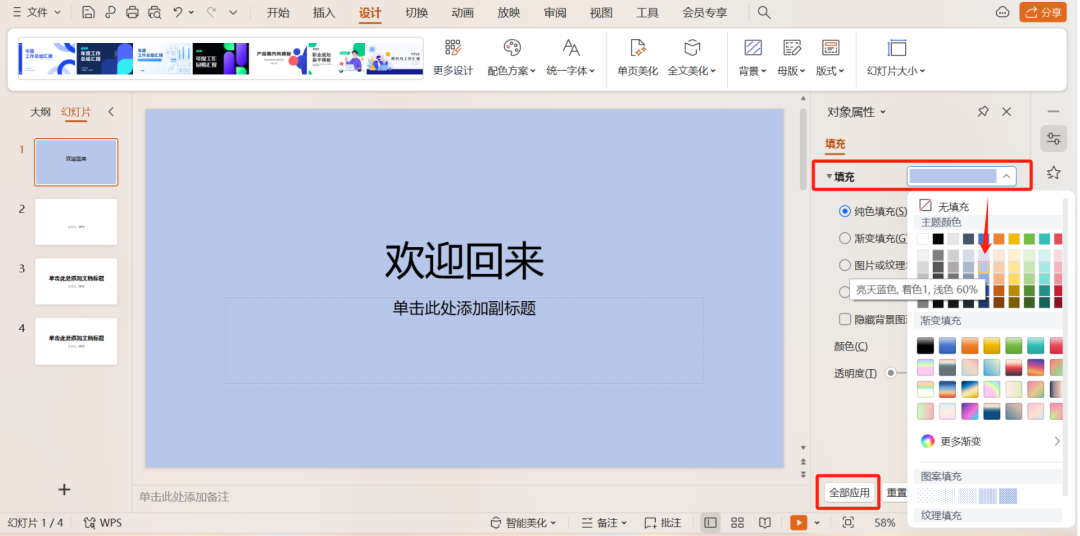Select No Fill (无填充) option
This screenshot has width=1080, height=536.
click(x=944, y=206)
